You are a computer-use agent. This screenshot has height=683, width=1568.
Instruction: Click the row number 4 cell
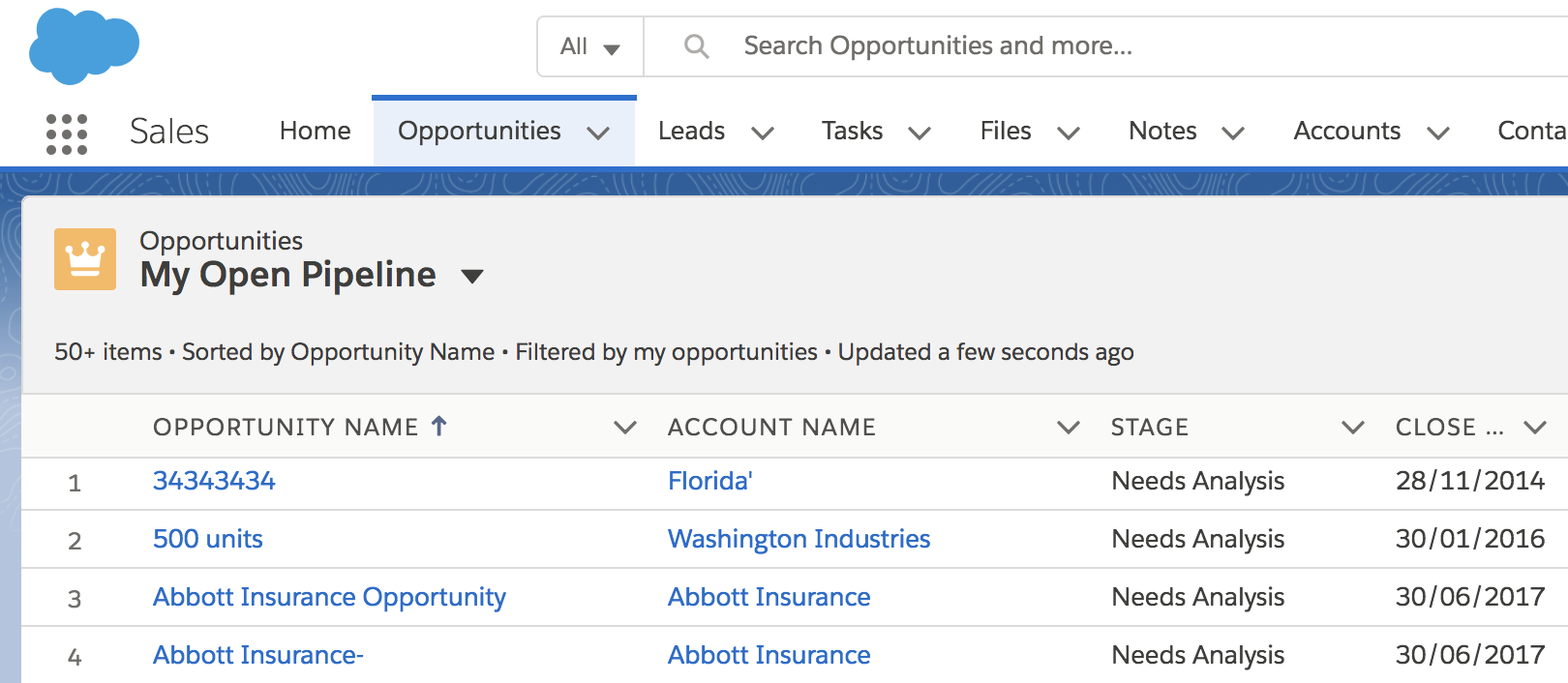point(75,657)
